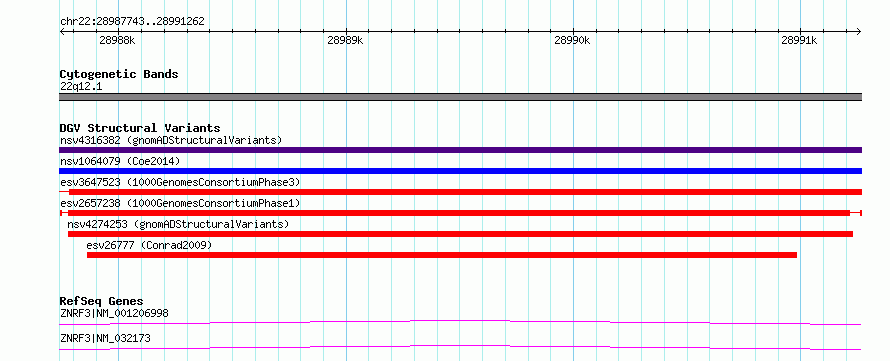Click the esv3647523 1000Genomes Phase3 label
The image size is (890, 361).
(x=180, y=182)
